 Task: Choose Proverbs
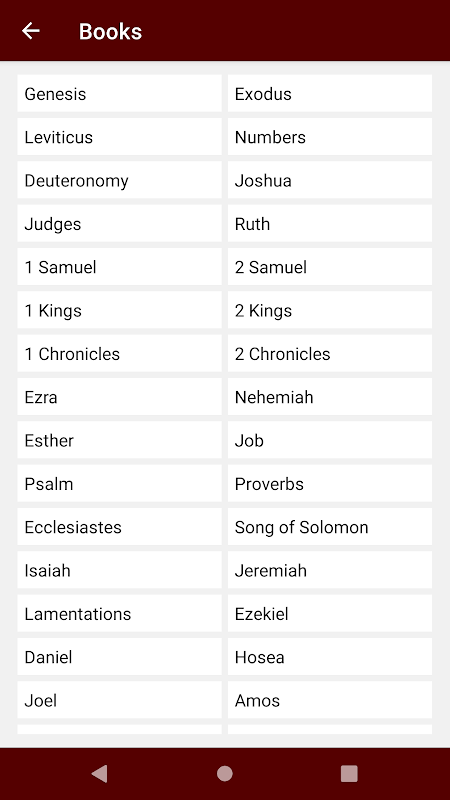tap(330, 484)
